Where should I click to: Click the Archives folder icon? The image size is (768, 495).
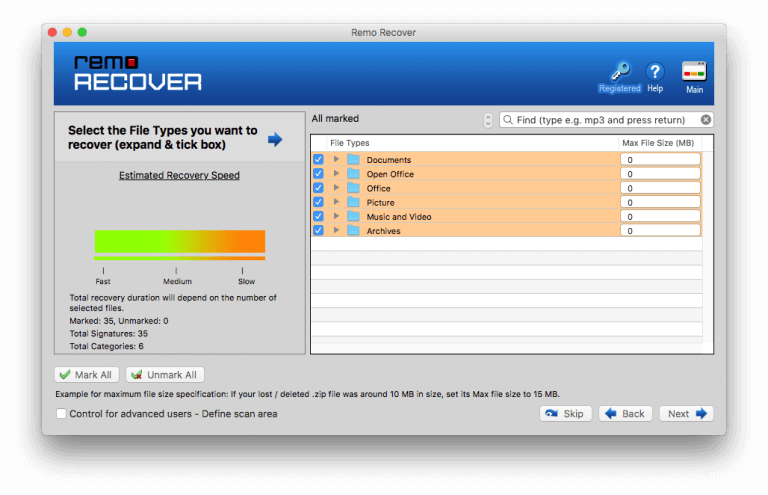353,231
